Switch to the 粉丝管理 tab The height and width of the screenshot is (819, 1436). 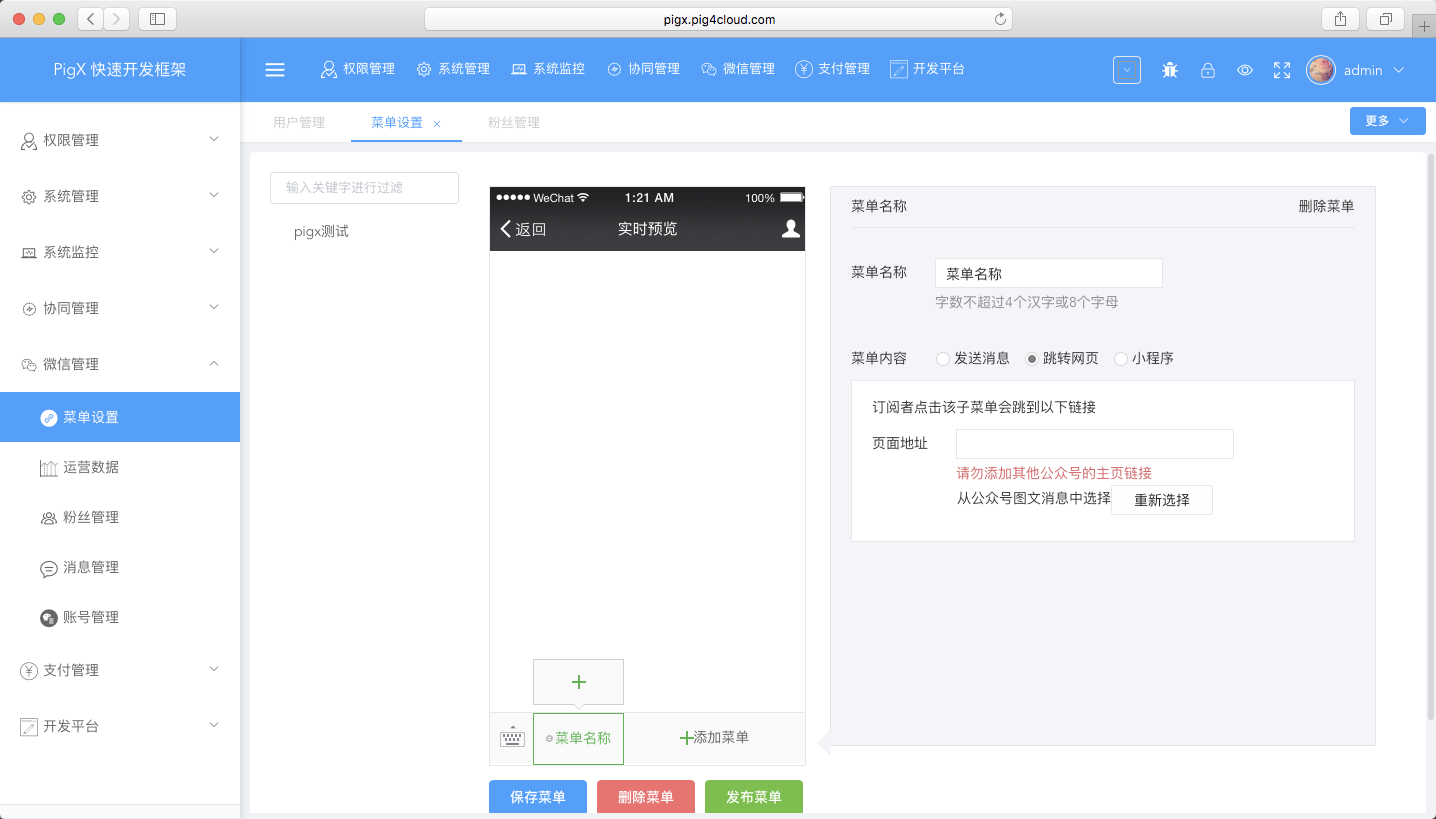pyautogui.click(x=514, y=123)
